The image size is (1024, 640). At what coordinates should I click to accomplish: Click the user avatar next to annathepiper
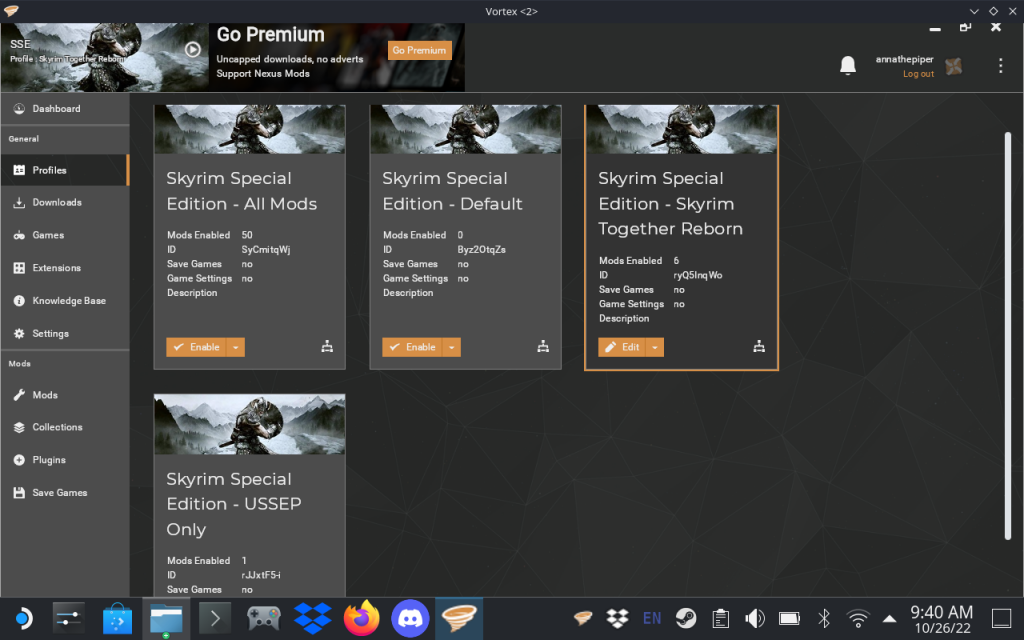pos(954,66)
